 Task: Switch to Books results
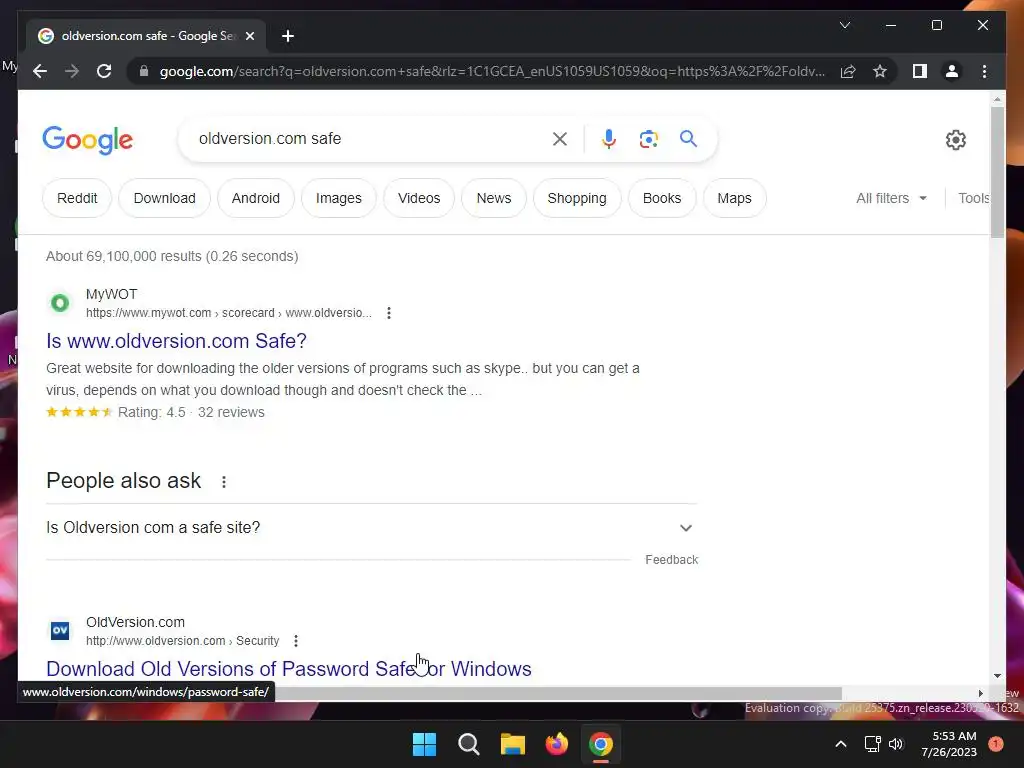[x=662, y=198]
